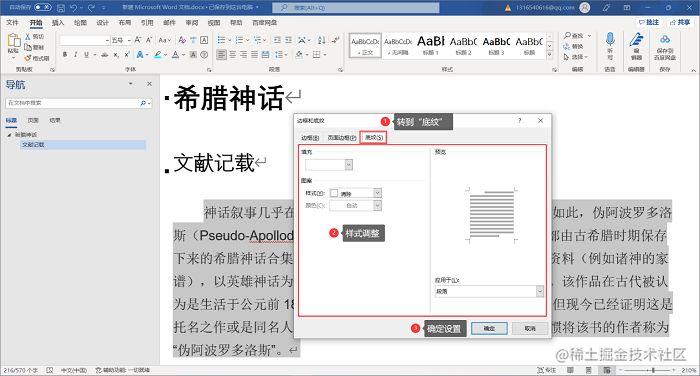Toggle Show/Hide paragraph marks icon
Screen dimensions: 700x376
tap(335, 40)
